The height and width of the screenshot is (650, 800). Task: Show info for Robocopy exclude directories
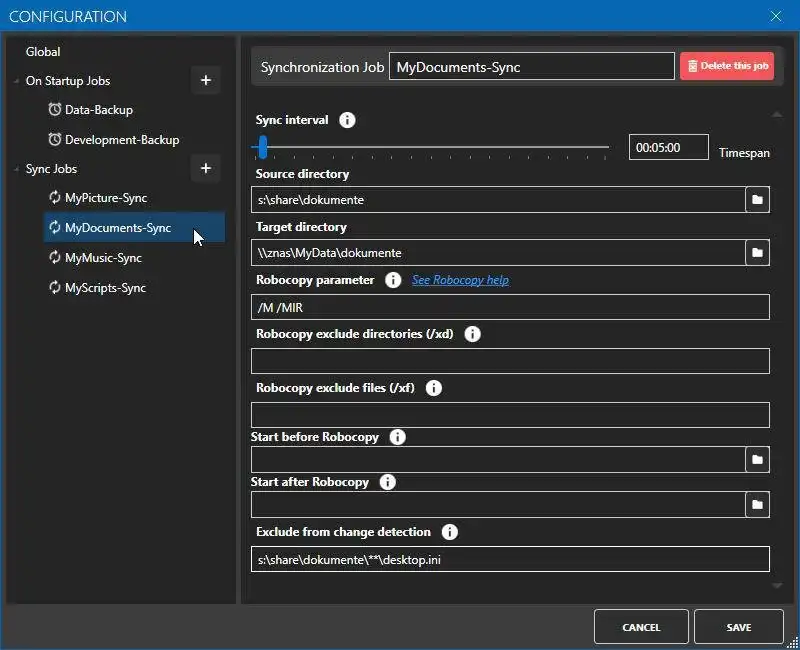[x=473, y=334]
